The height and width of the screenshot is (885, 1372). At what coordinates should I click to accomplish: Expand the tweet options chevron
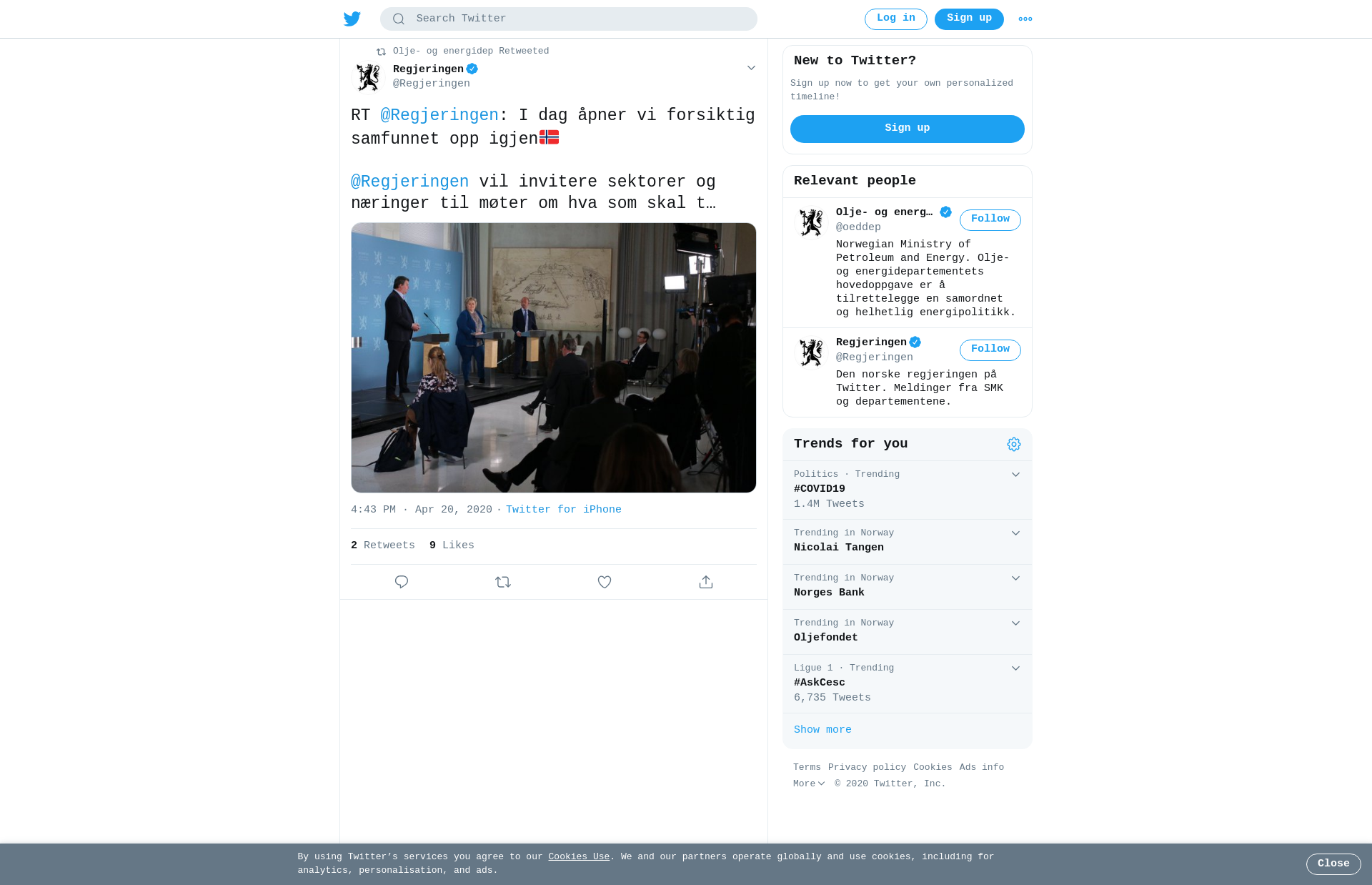(751, 68)
